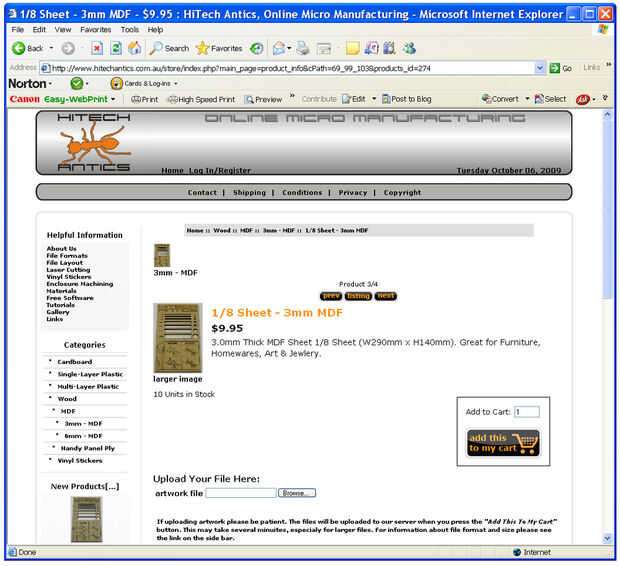This screenshot has width=620, height=566.
Task: Click the page vertical scrollbar thumb
Action: pos(607,210)
